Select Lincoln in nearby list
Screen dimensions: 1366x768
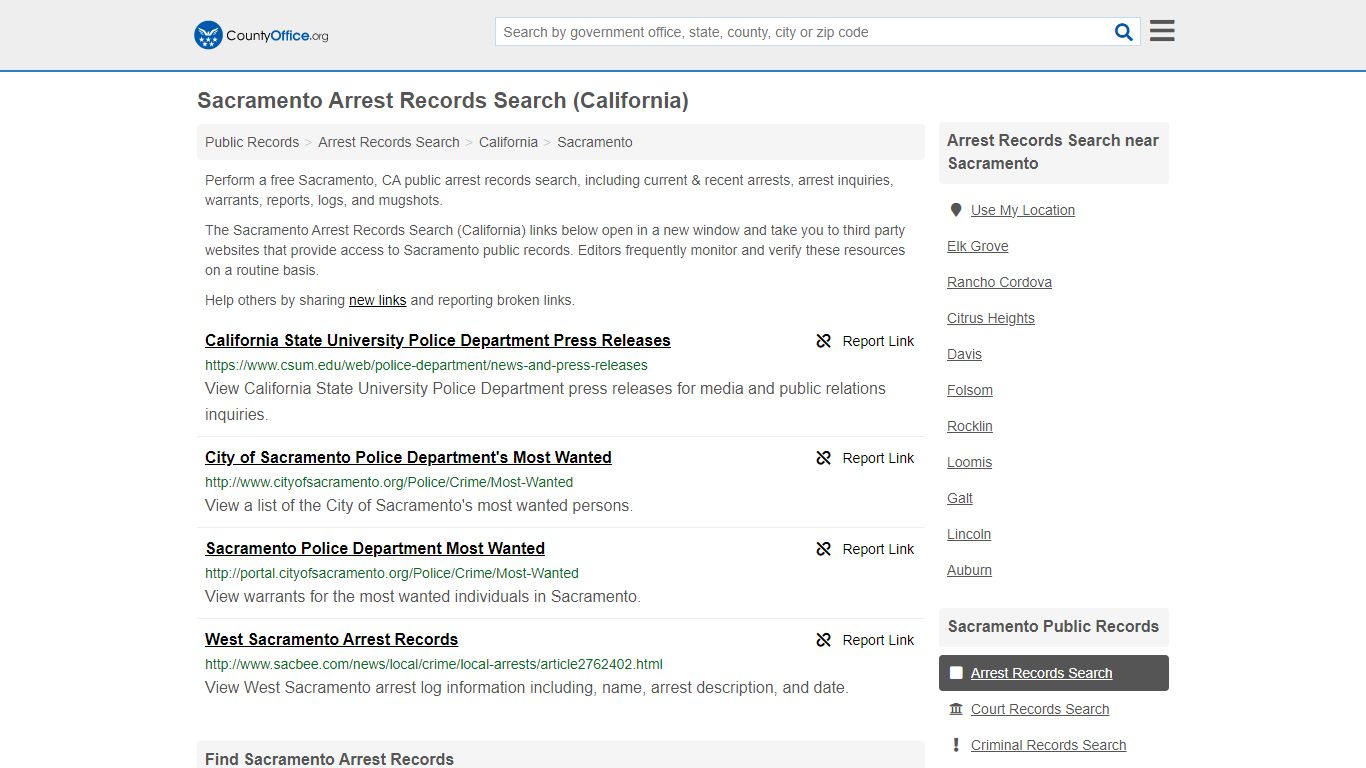[969, 534]
